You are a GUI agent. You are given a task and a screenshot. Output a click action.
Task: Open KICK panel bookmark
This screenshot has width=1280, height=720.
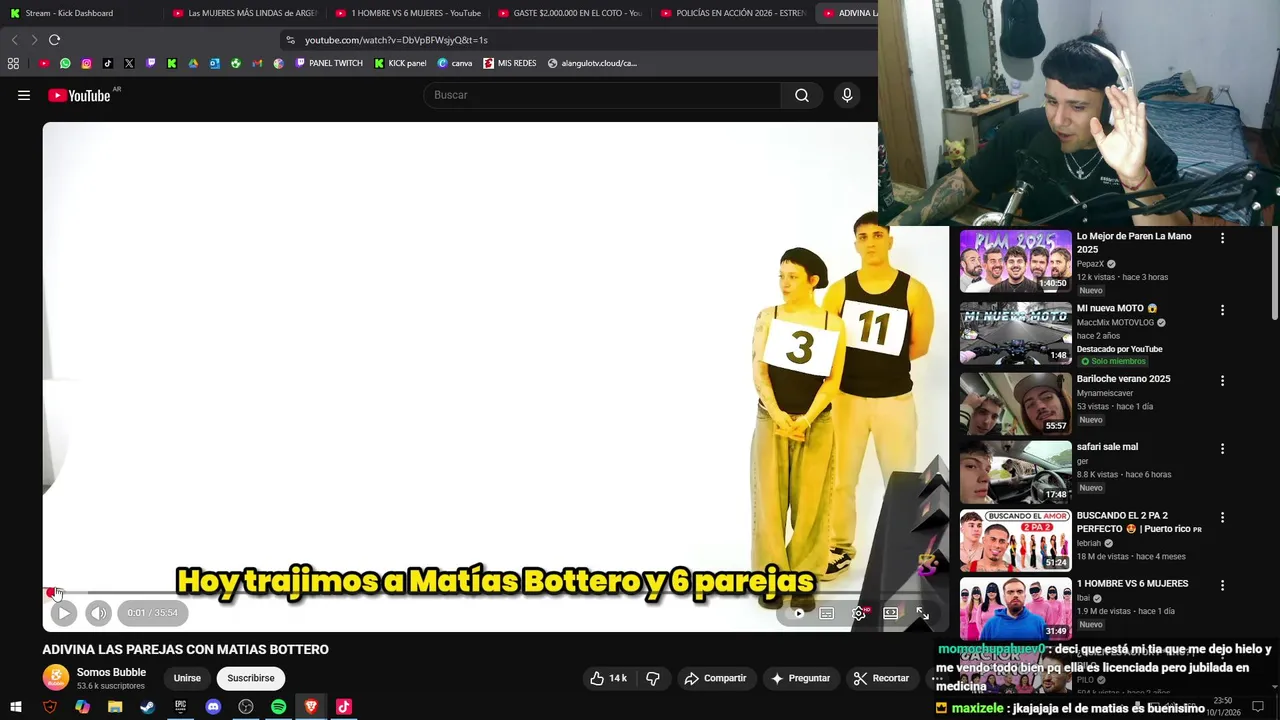(400, 63)
